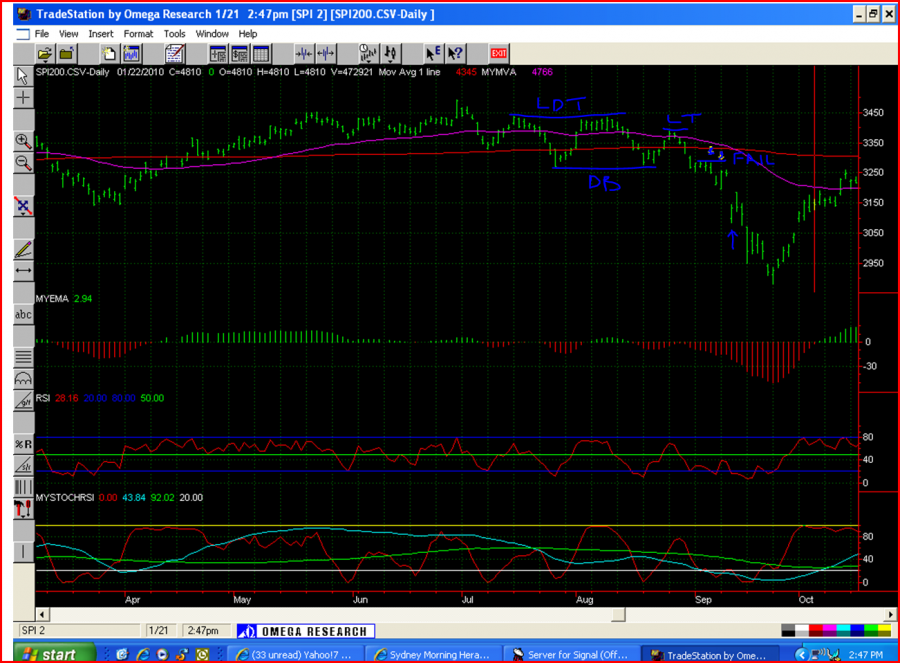Click the data grid window icon

tap(261, 54)
